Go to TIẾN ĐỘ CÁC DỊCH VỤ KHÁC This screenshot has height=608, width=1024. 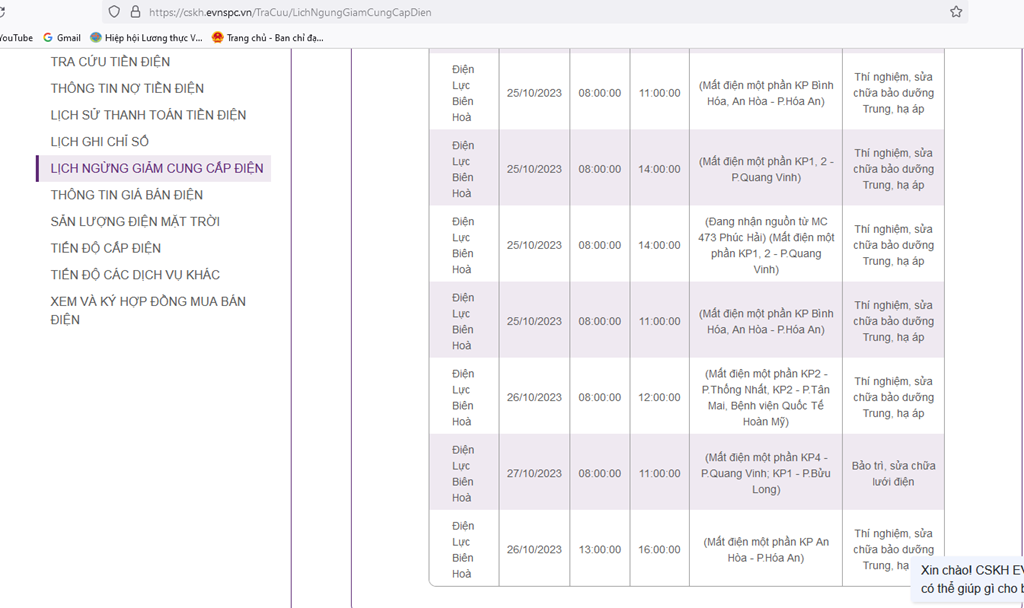coord(135,274)
